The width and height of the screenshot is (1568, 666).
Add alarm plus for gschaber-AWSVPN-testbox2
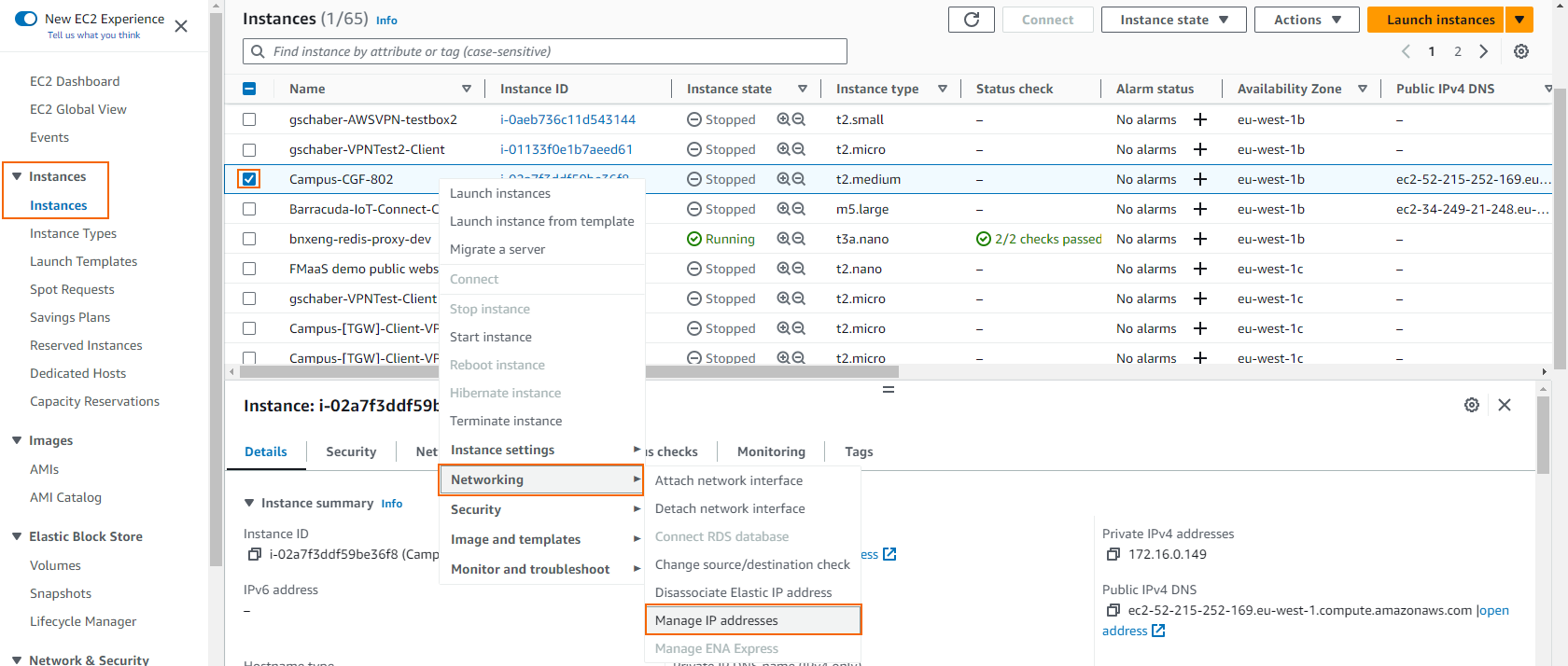point(1200,119)
